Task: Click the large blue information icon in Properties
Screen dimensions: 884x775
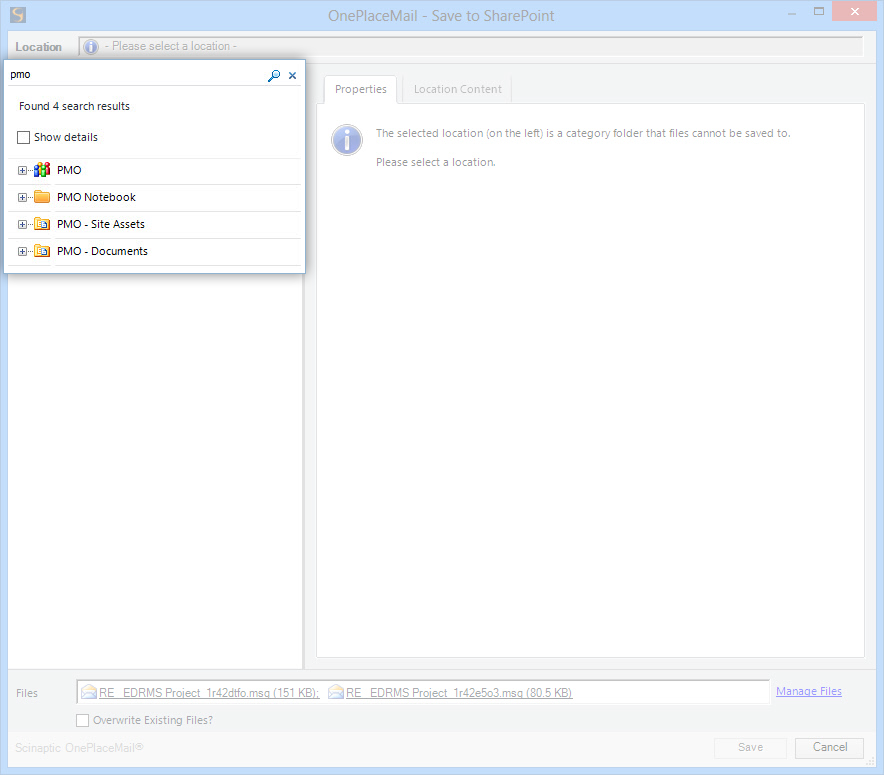Action: pos(347,140)
